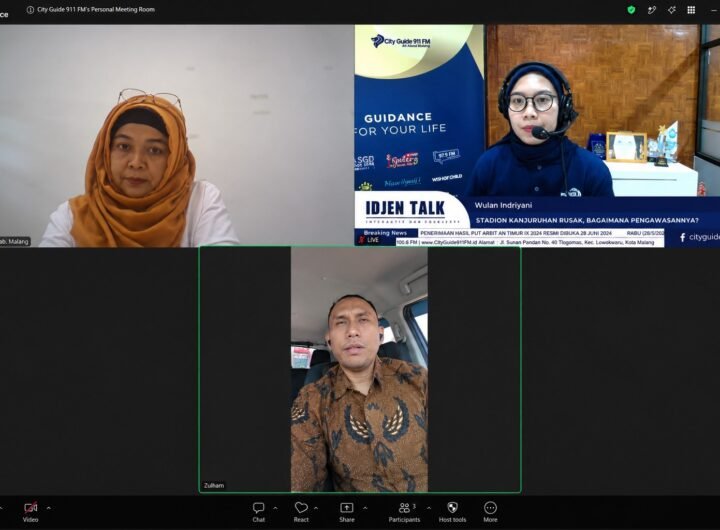The height and width of the screenshot is (530, 720).
Task: Click the 'Wulan Indriyani' caption
Action: (x=503, y=205)
